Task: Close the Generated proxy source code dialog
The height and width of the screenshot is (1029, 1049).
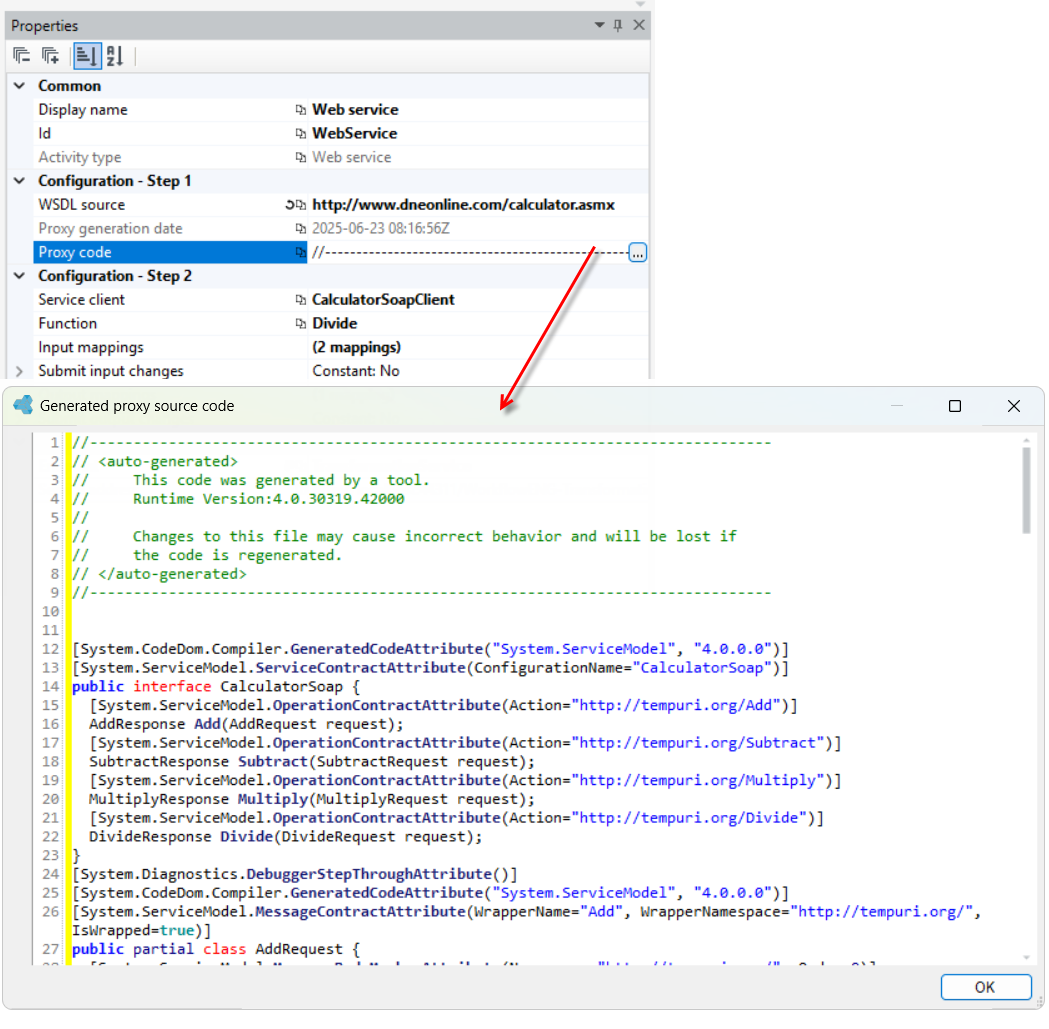Action: coord(1014,406)
